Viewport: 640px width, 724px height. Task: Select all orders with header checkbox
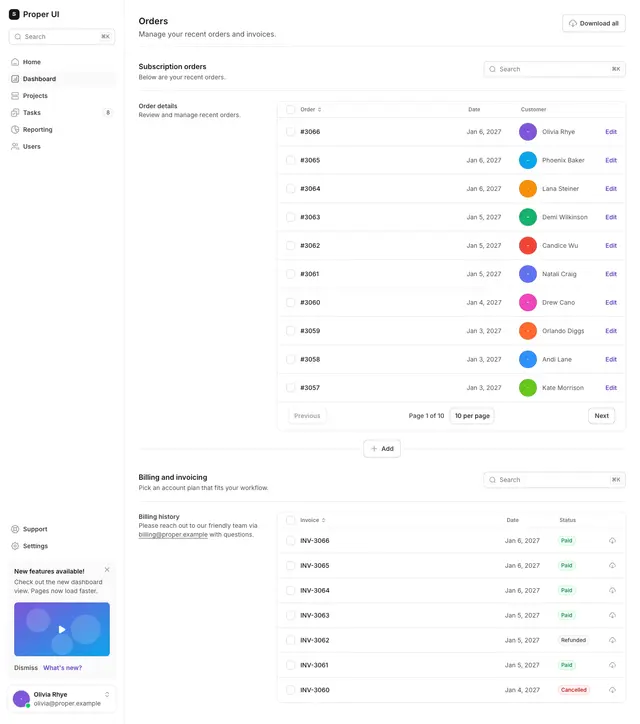[290, 109]
